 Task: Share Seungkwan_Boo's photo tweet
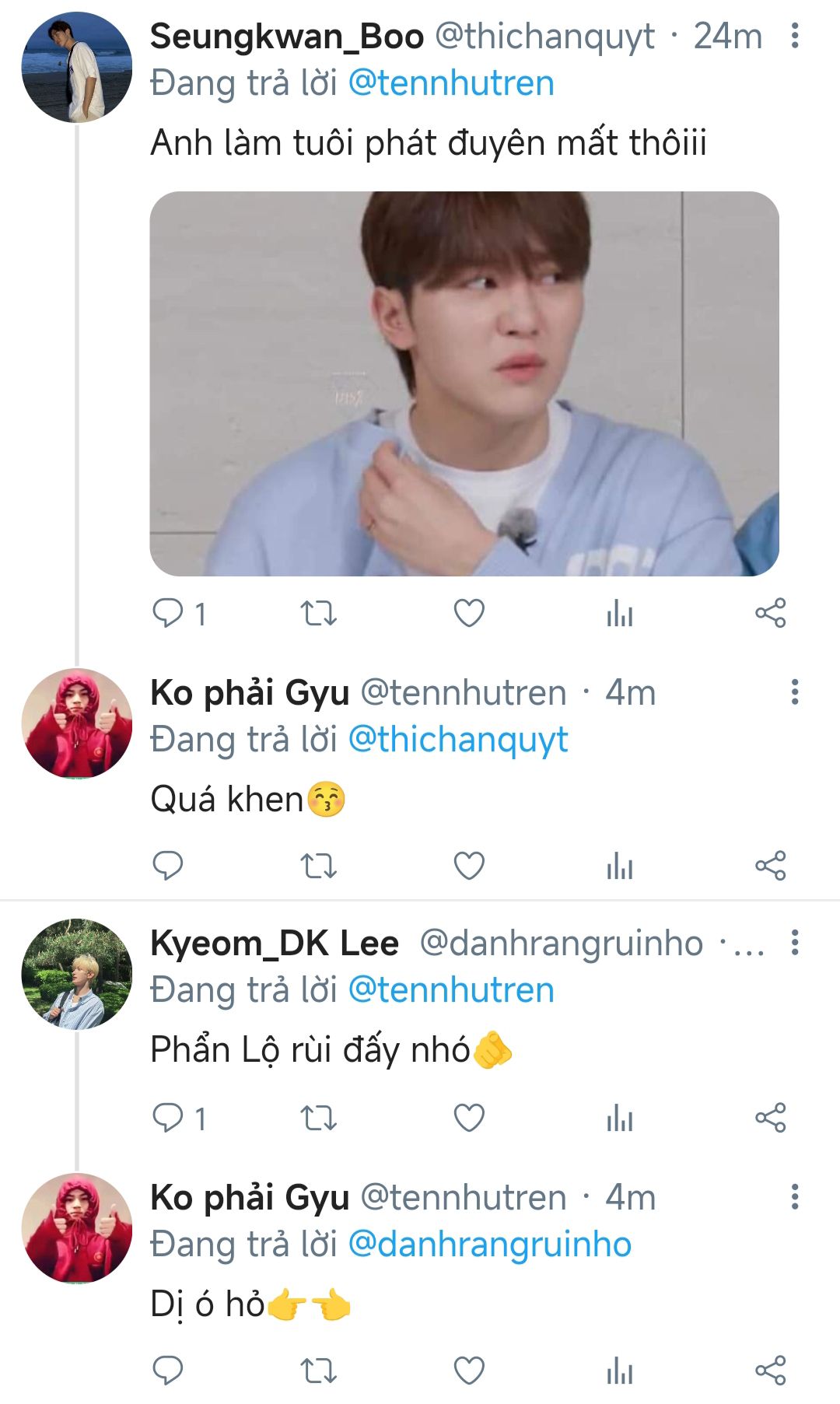pos(770,614)
